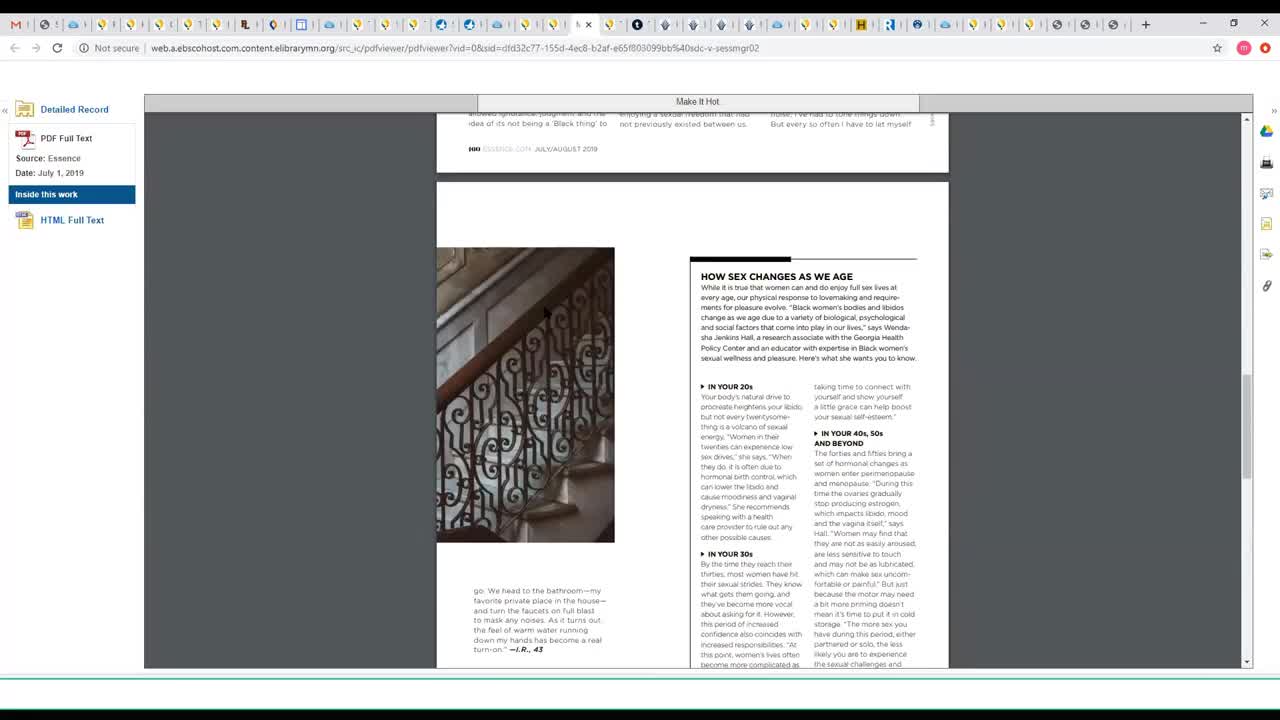
Task: Click the IN YOUR 30s subheading
Action: coord(730,554)
